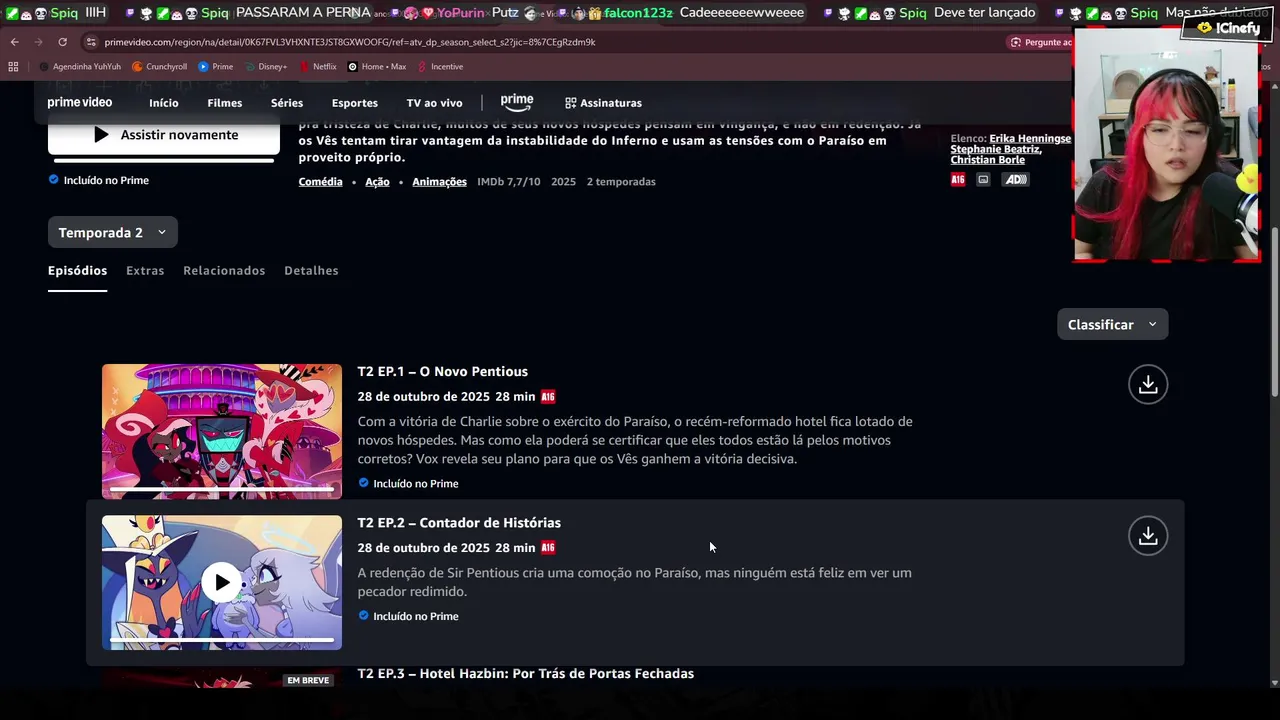Click the streamer webcam overlay
The height and width of the screenshot is (720, 1280).
pos(1166,145)
